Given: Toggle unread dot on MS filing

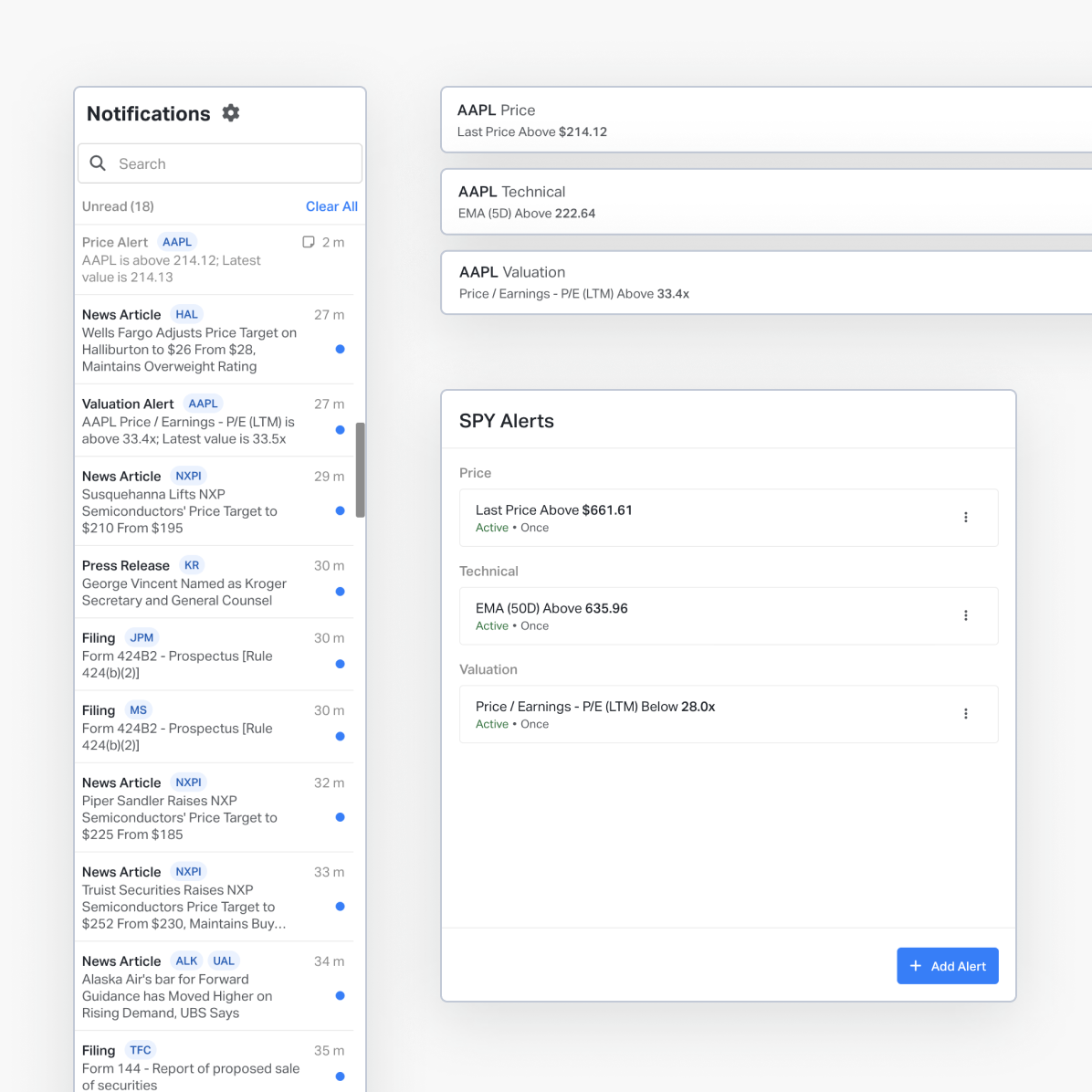Looking at the screenshot, I should [x=340, y=736].
